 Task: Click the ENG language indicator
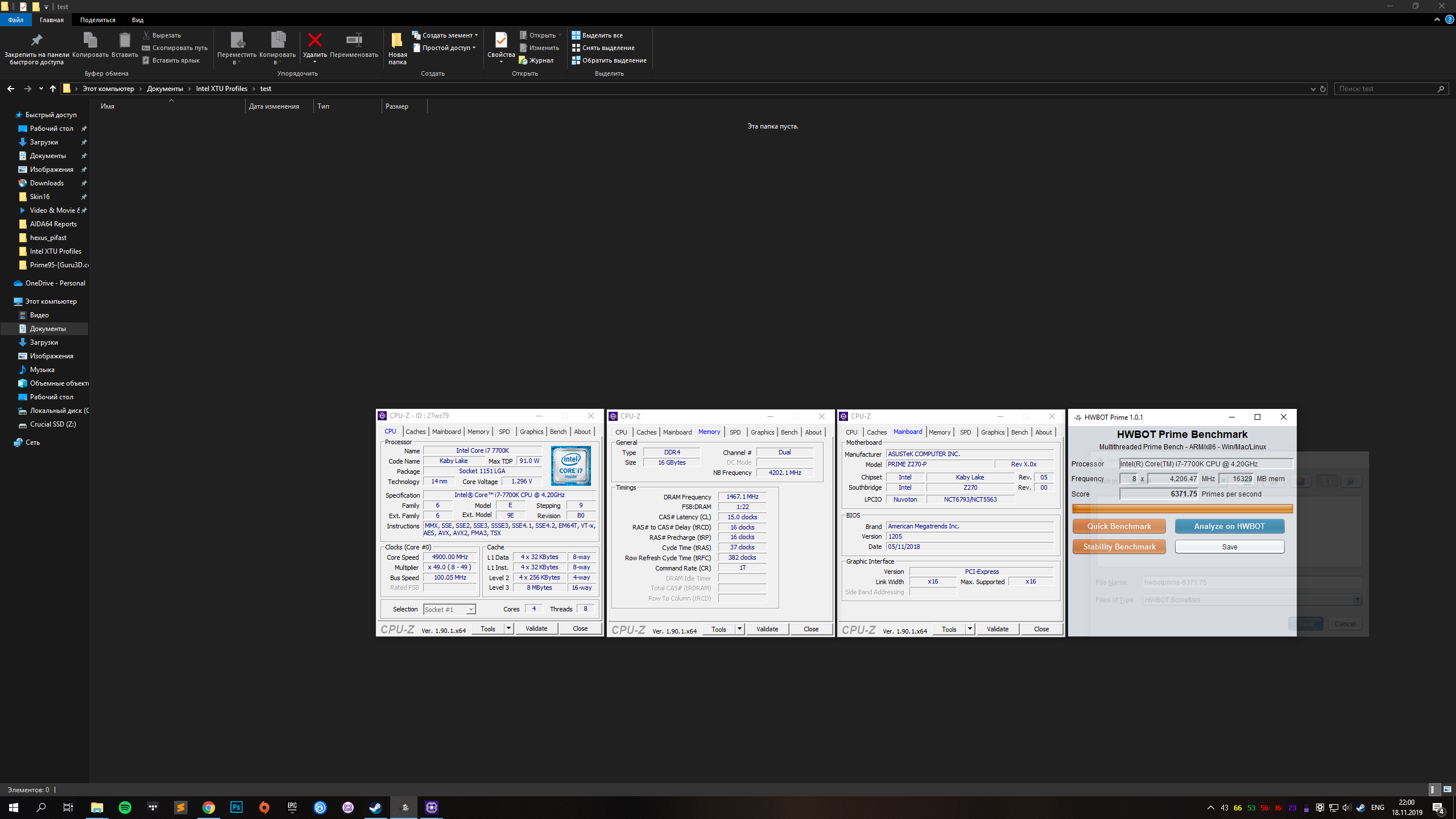tap(1378, 808)
